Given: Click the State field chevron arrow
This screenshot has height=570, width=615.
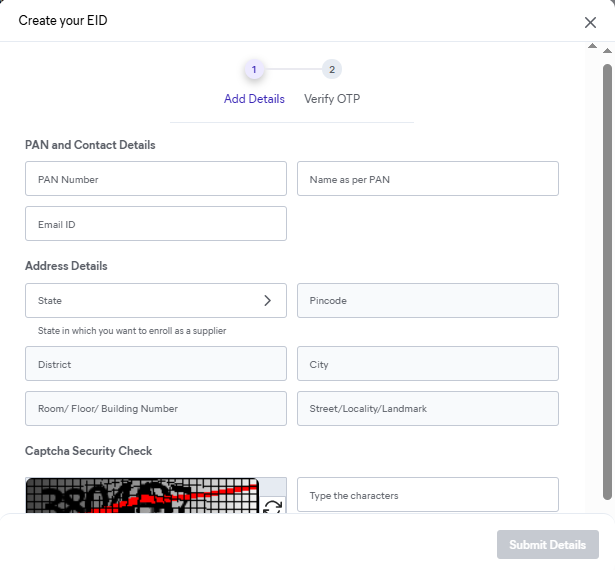Looking at the screenshot, I should coord(267,300).
